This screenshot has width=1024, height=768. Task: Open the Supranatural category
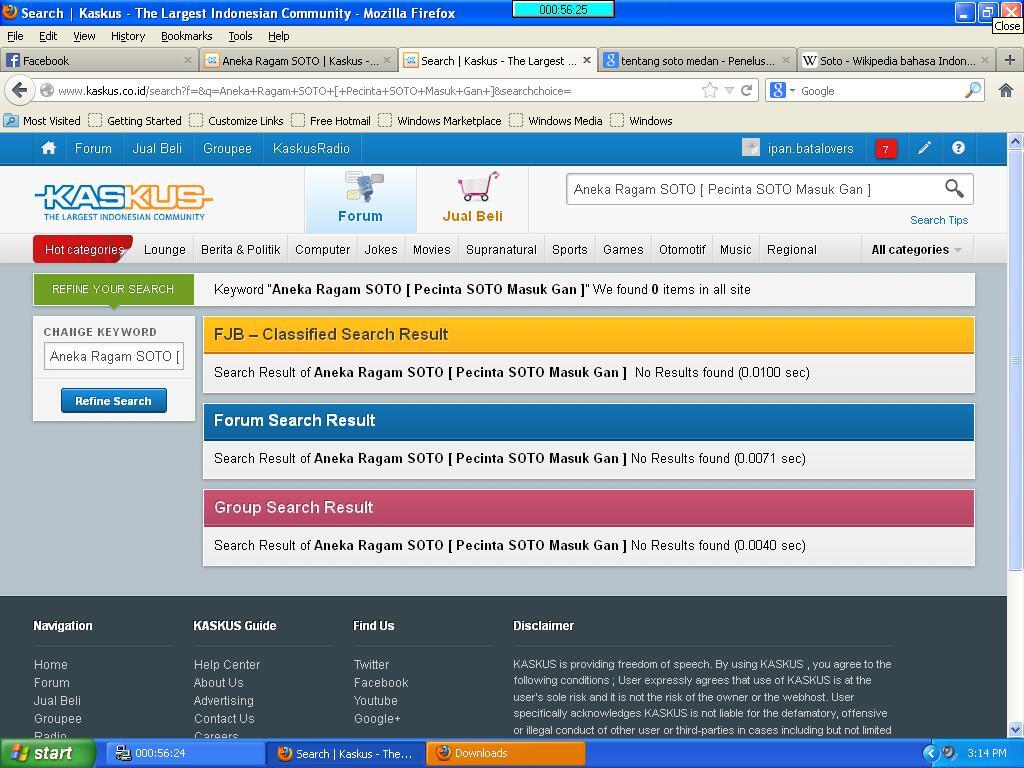pos(501,249)
